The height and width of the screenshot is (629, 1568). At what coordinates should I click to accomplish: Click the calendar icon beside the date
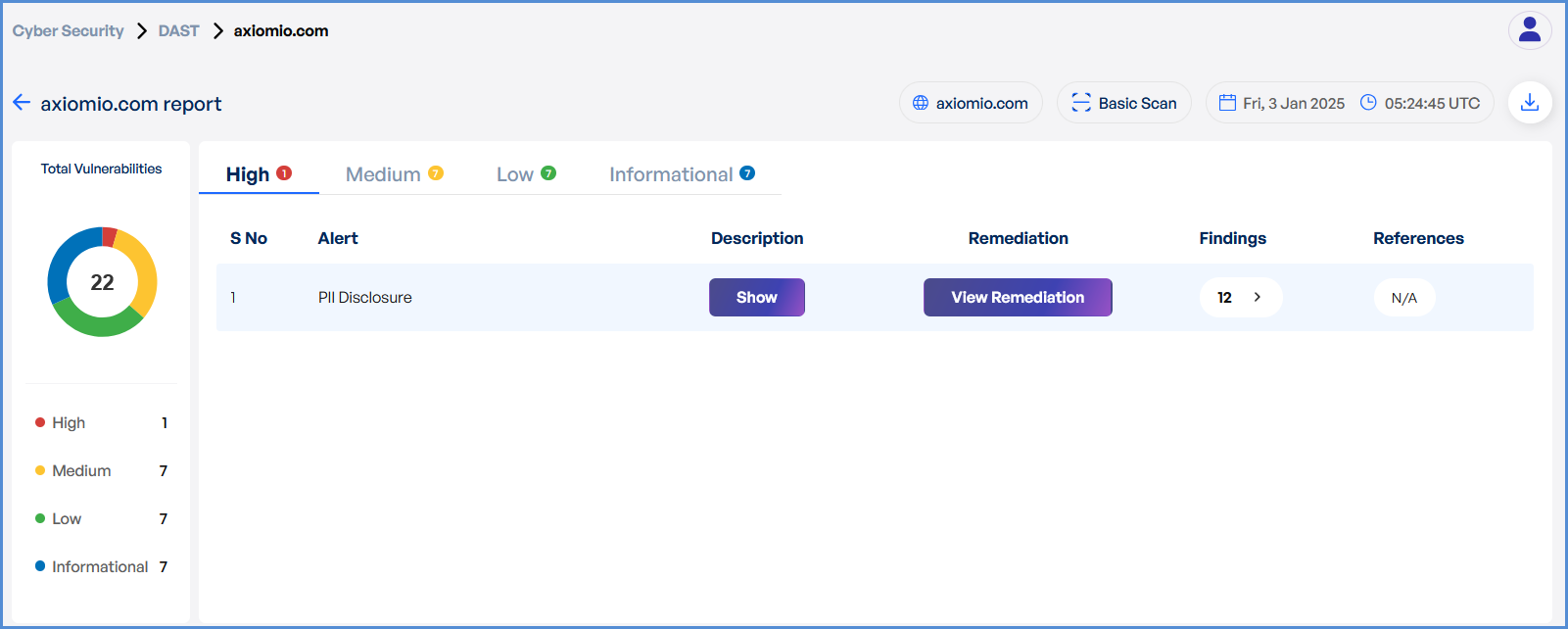1227,103
